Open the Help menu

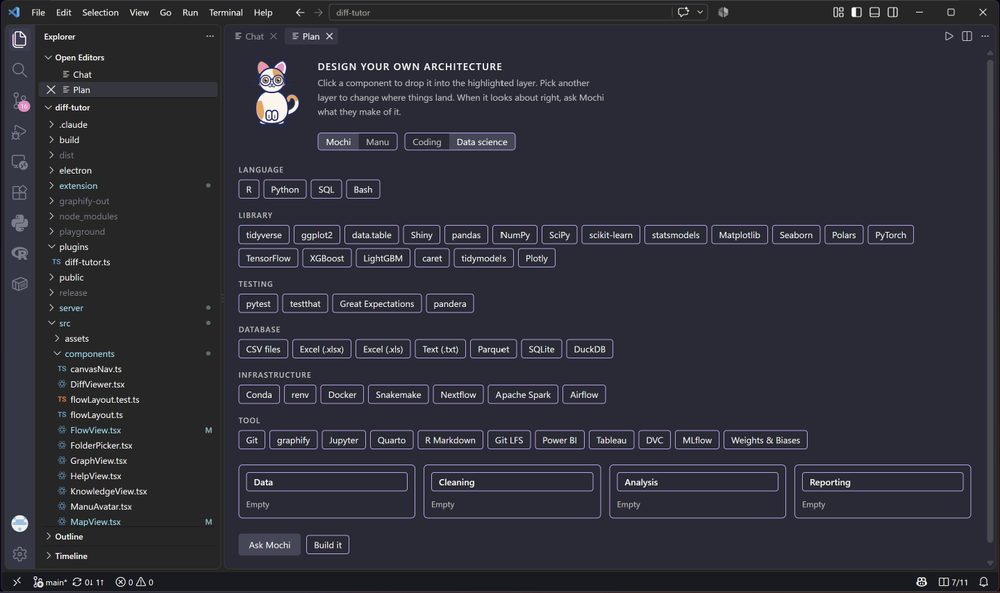263,12
